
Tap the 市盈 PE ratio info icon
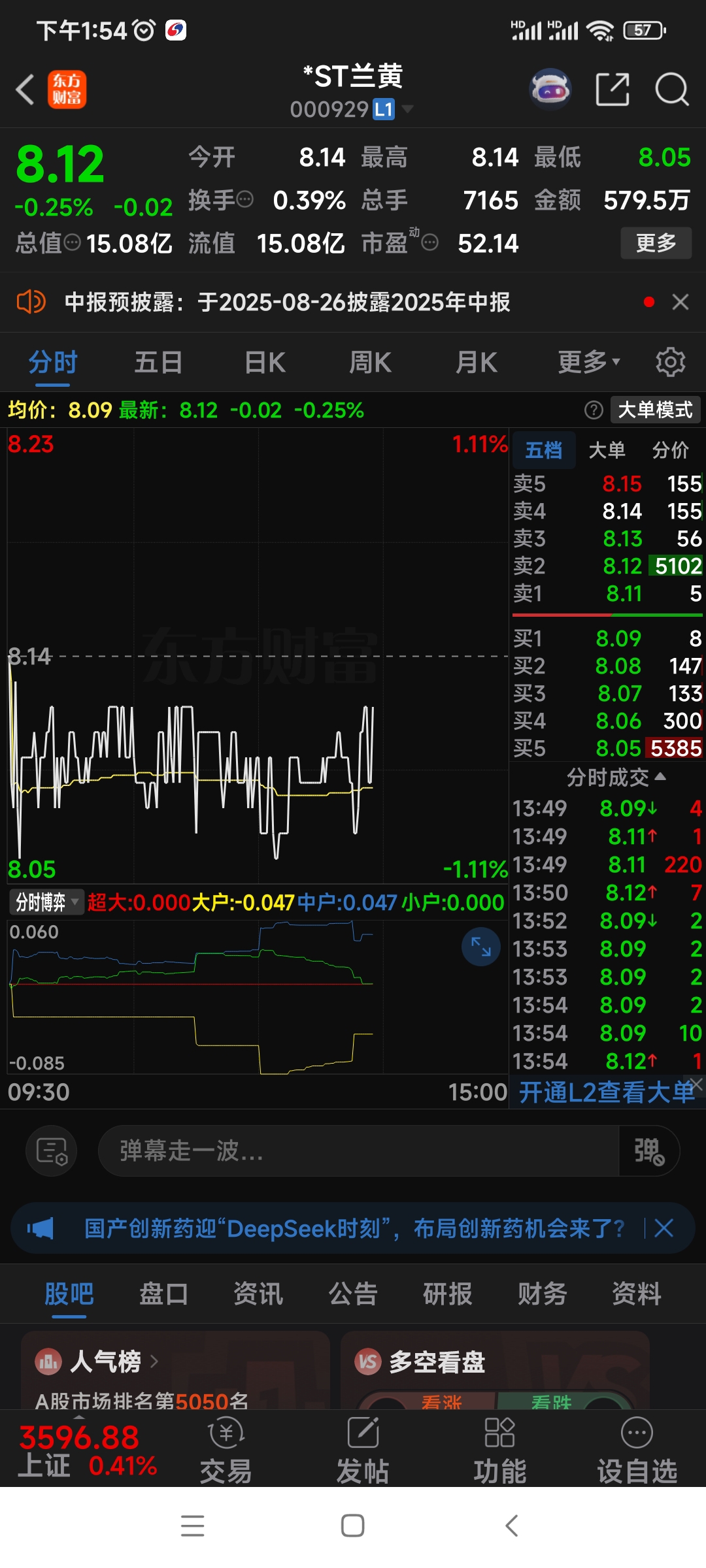(429, 243)
